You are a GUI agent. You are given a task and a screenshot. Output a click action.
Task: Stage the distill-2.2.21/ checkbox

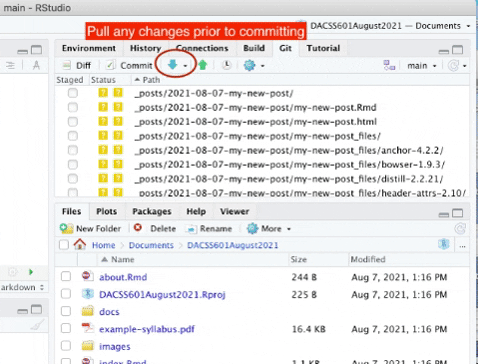[73, 179]
